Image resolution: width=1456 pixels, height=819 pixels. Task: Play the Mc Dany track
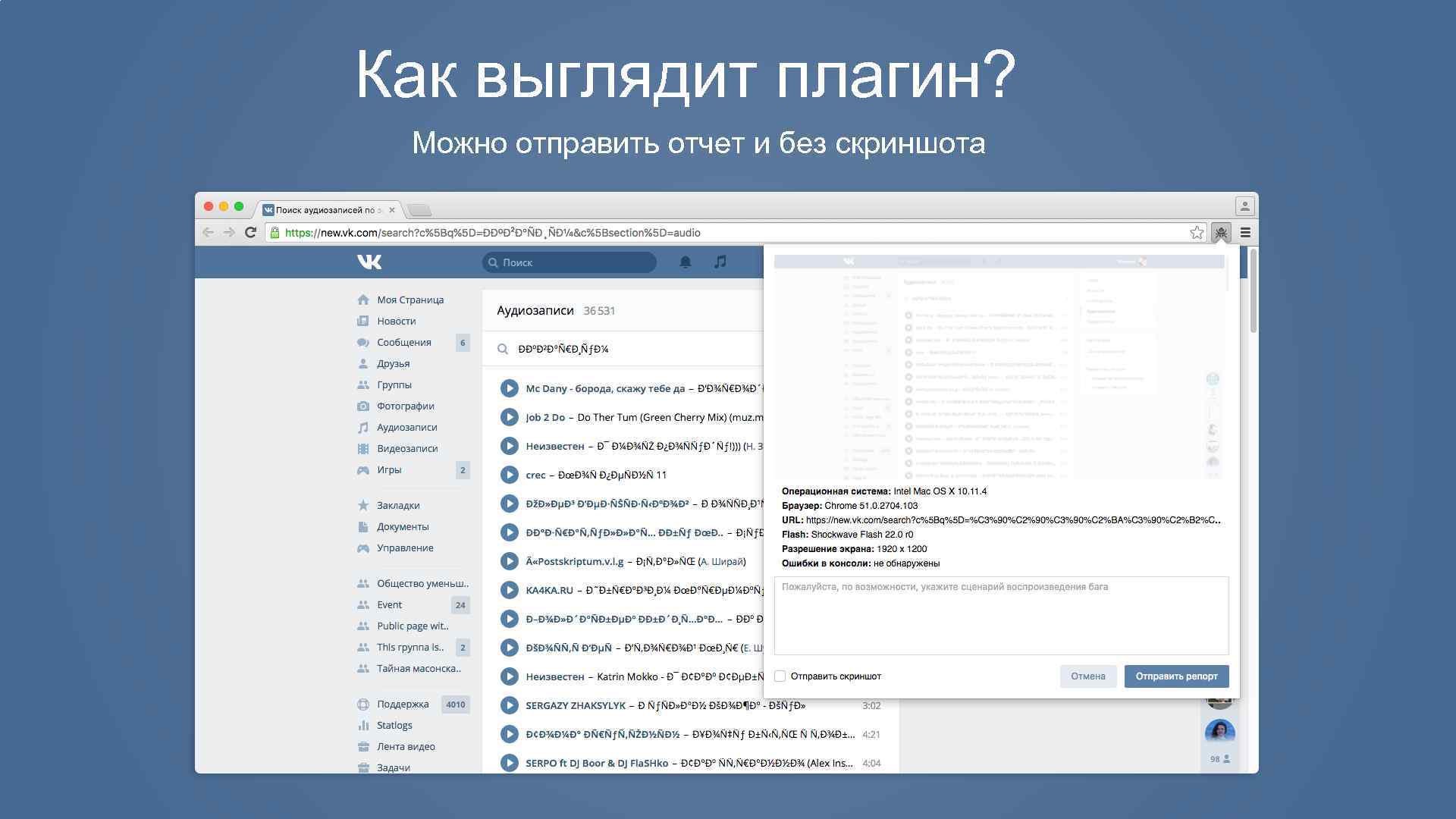tap(509, 388)
